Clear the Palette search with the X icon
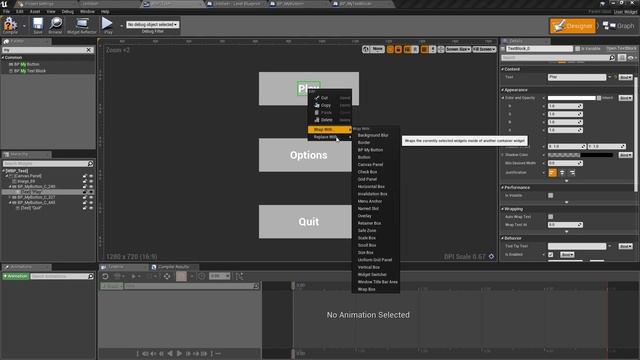The height and width of the screenshot is (360, 640). (x=89, y=50)
